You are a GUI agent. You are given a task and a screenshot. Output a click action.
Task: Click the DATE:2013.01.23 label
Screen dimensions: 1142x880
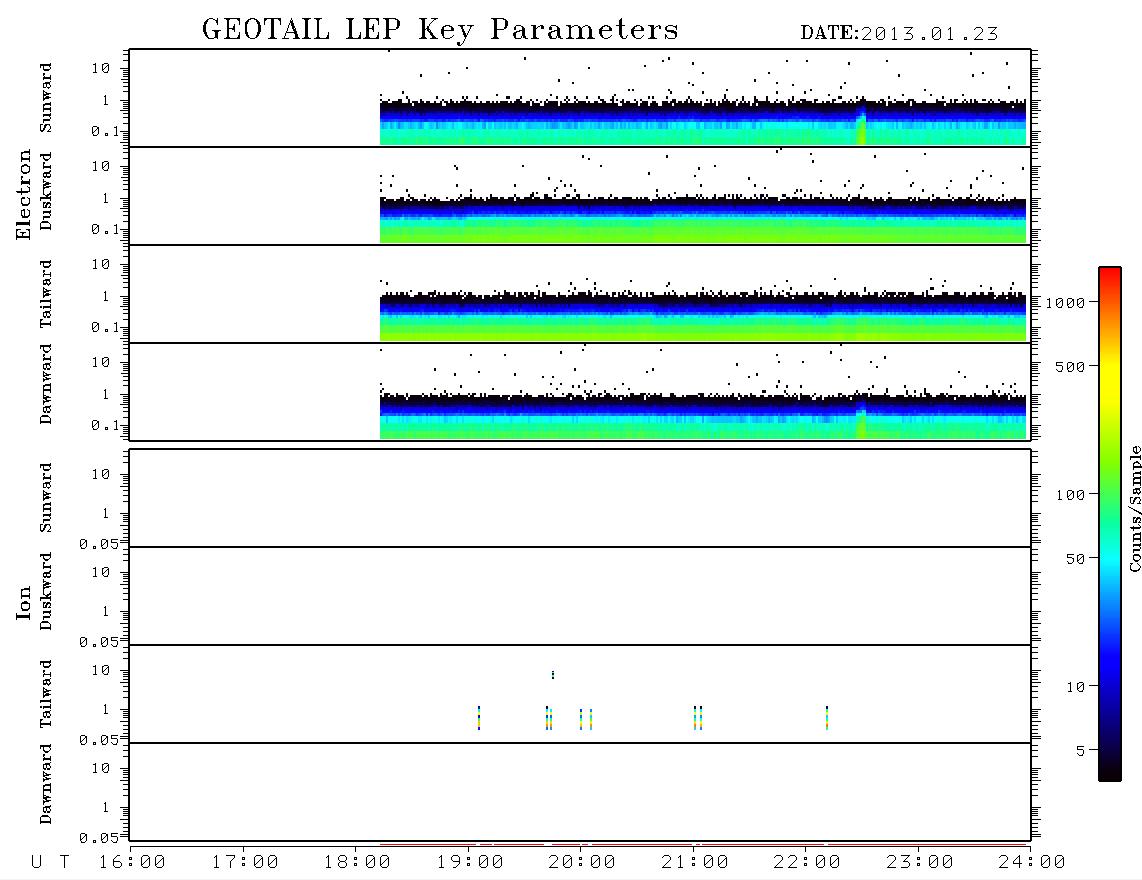[x=899, y=34]
